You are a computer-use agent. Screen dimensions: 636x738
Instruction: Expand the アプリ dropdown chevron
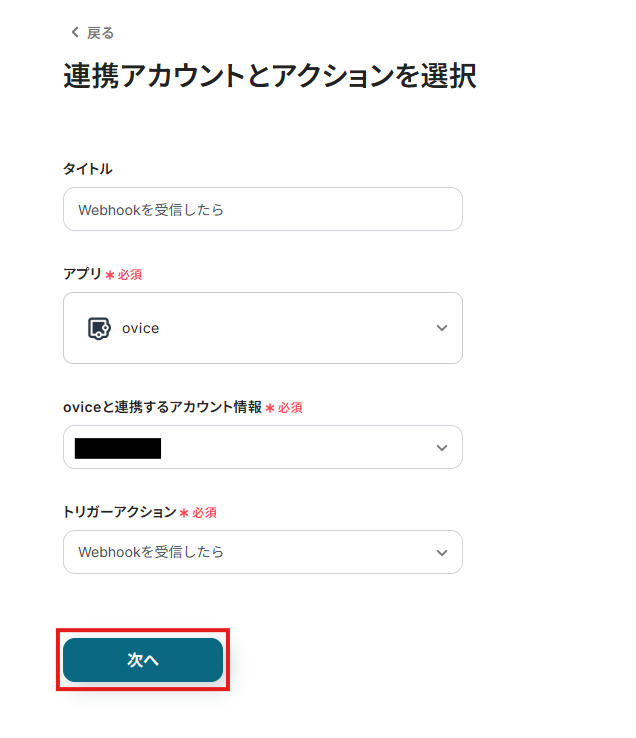[442, 328]
